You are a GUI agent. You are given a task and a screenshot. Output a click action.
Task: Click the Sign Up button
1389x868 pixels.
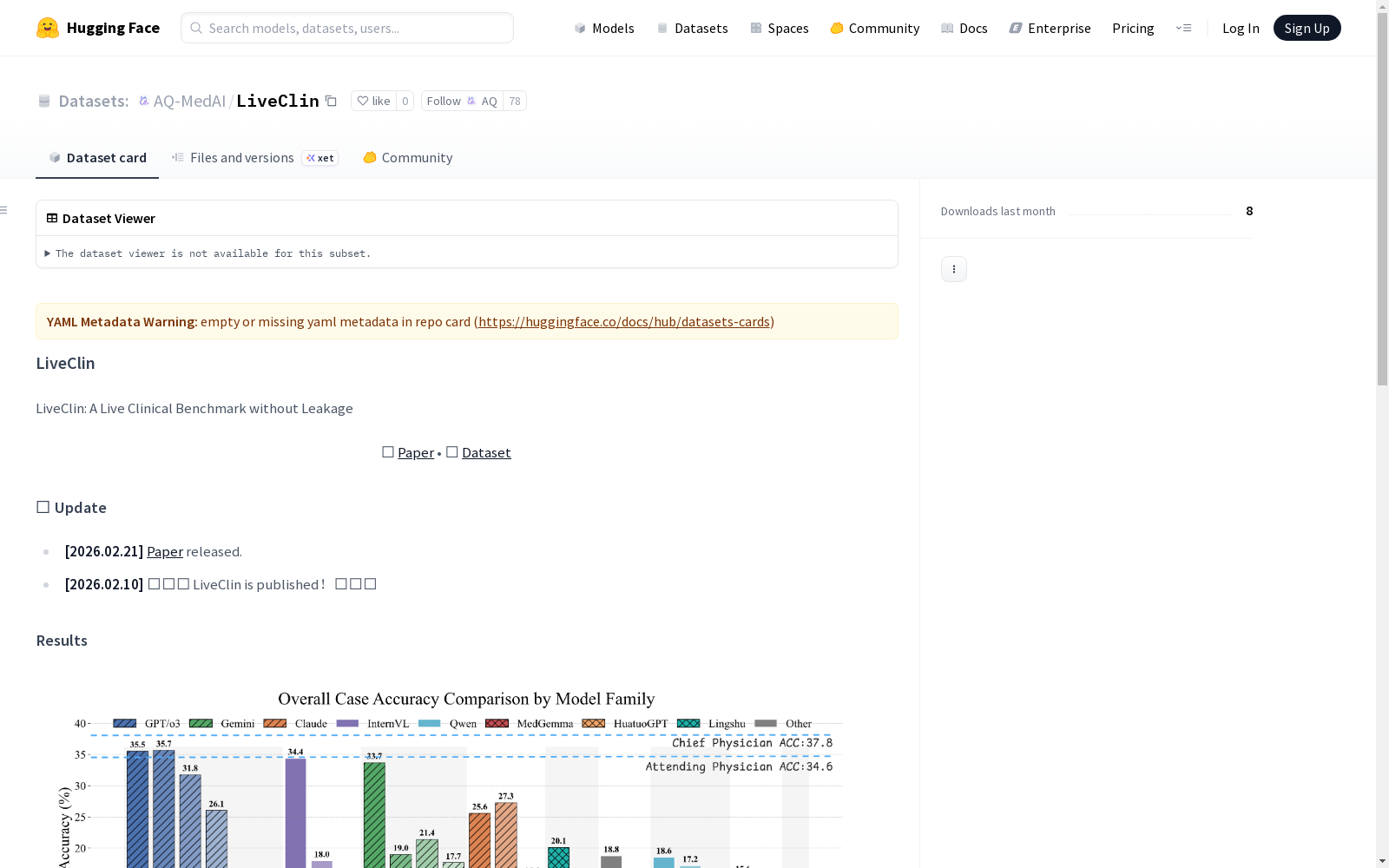(1307, 28)
